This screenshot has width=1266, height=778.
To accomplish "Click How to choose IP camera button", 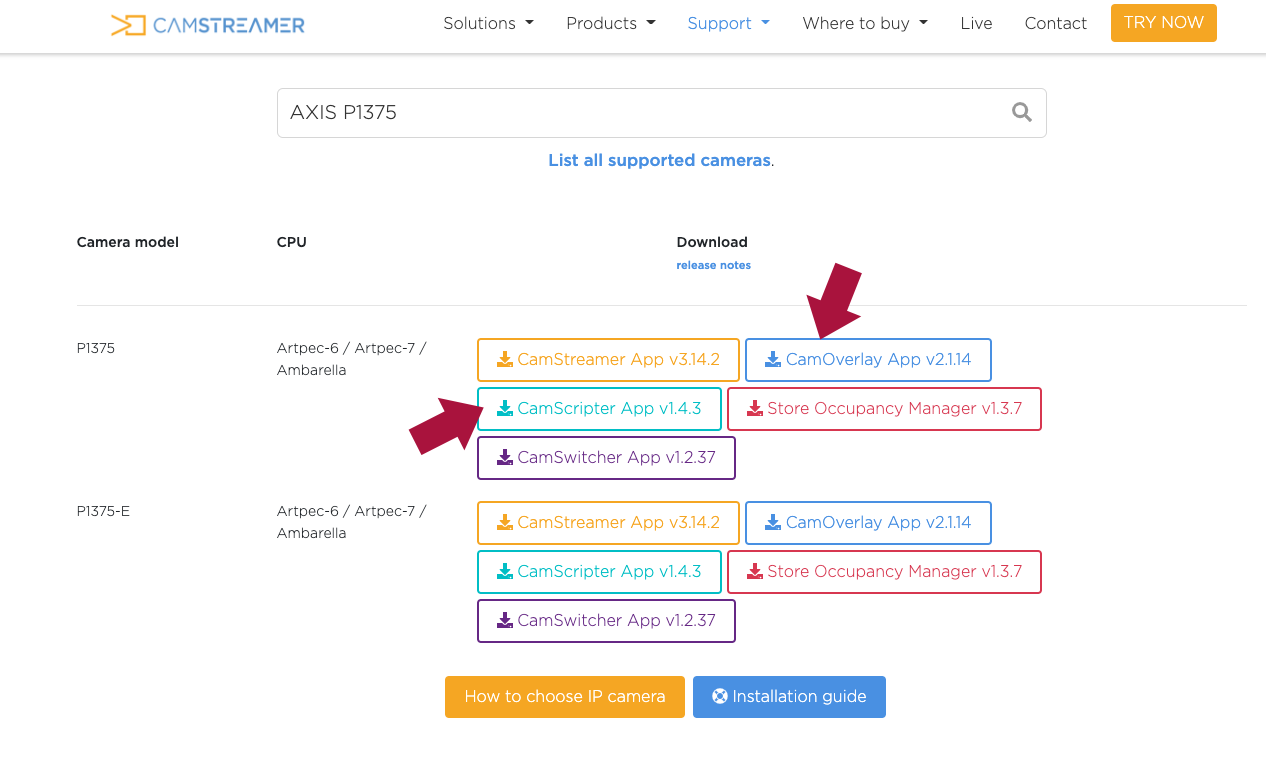I will coord(565,697).
